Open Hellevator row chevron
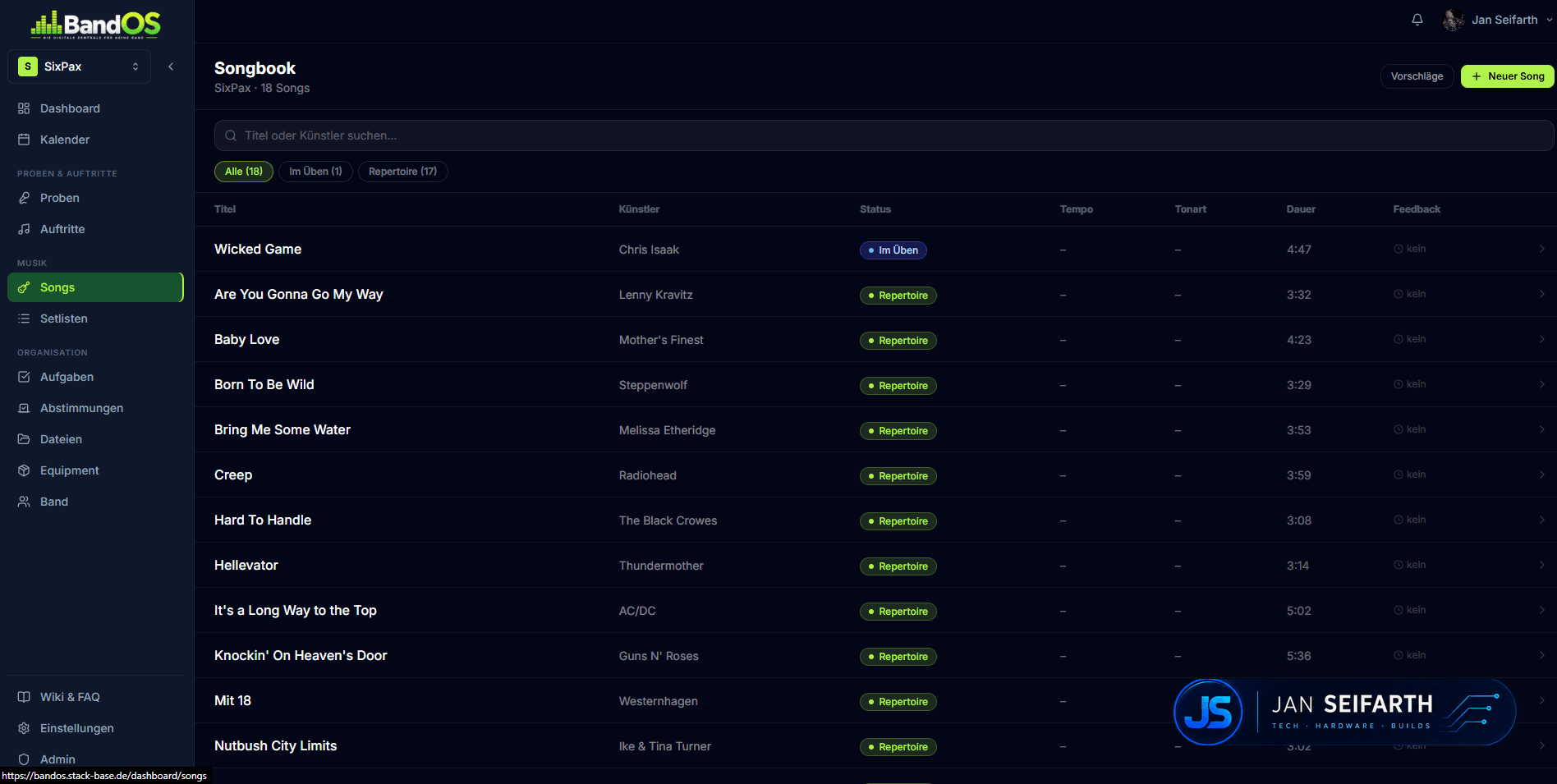This screenshot has height=784, width=1557. [x=1541, y=565]
